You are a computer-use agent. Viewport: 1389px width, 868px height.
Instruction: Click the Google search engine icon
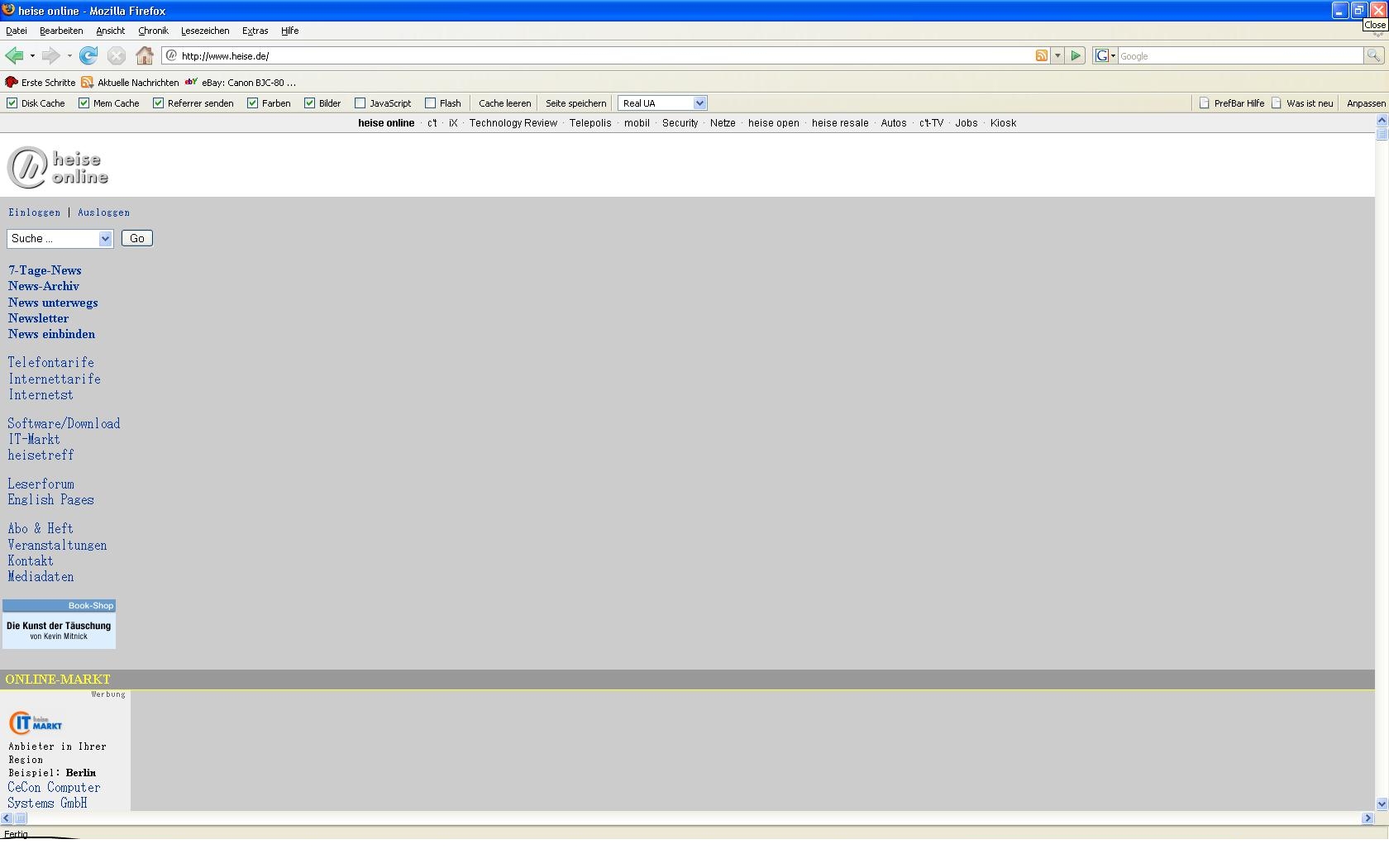pos(1101,55)
